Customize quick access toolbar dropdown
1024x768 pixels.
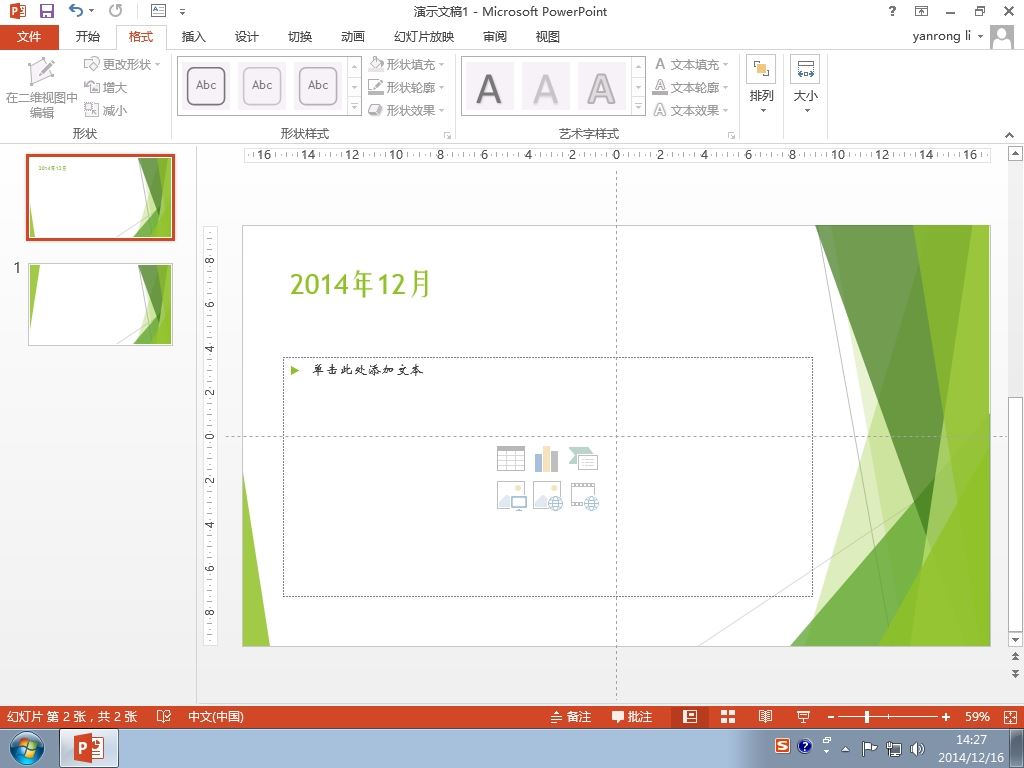(182, 11)
